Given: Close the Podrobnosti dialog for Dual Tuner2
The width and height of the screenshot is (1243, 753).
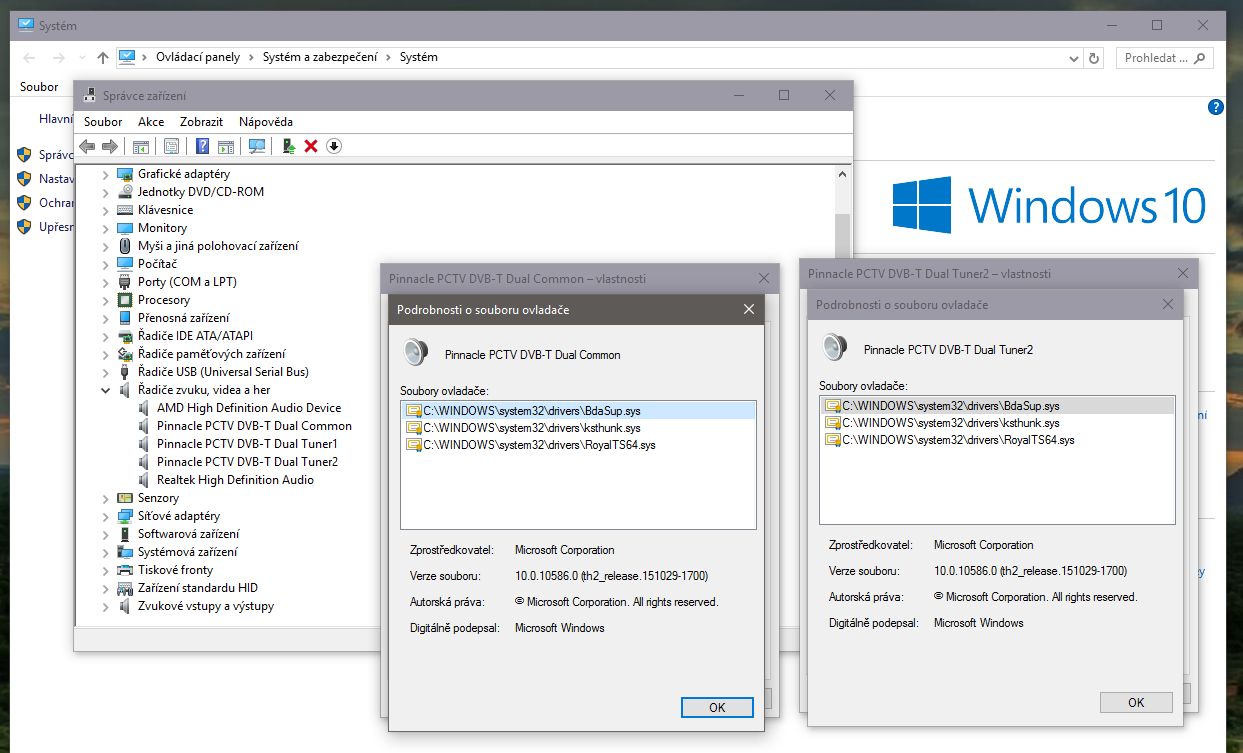Looking at the screenshot, I should click(x=1167, y=304).
